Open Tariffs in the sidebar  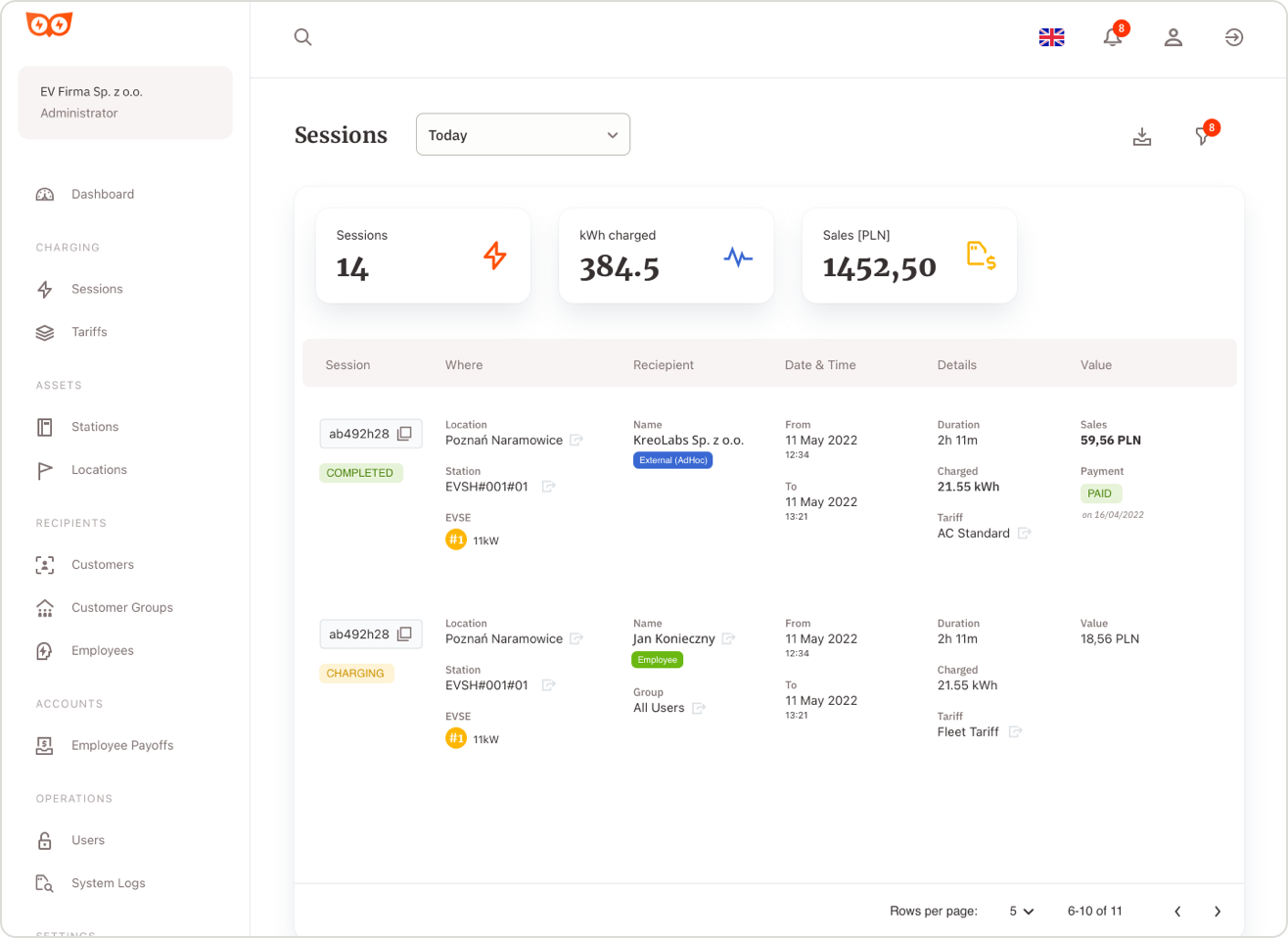(89, 332)
